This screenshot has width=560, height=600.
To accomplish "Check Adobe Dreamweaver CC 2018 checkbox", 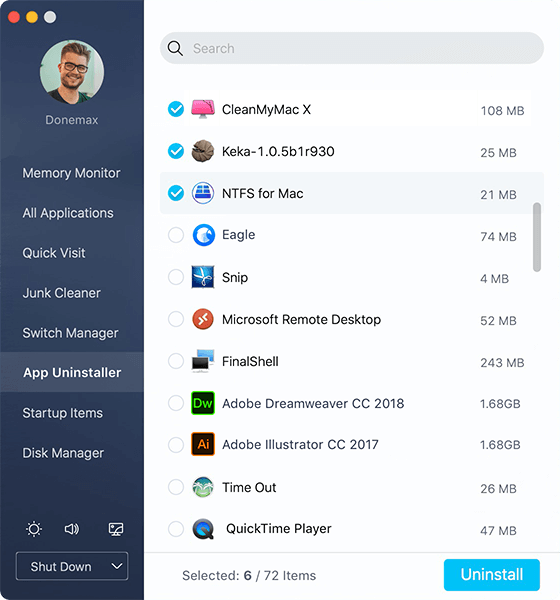I will (176, 403).
